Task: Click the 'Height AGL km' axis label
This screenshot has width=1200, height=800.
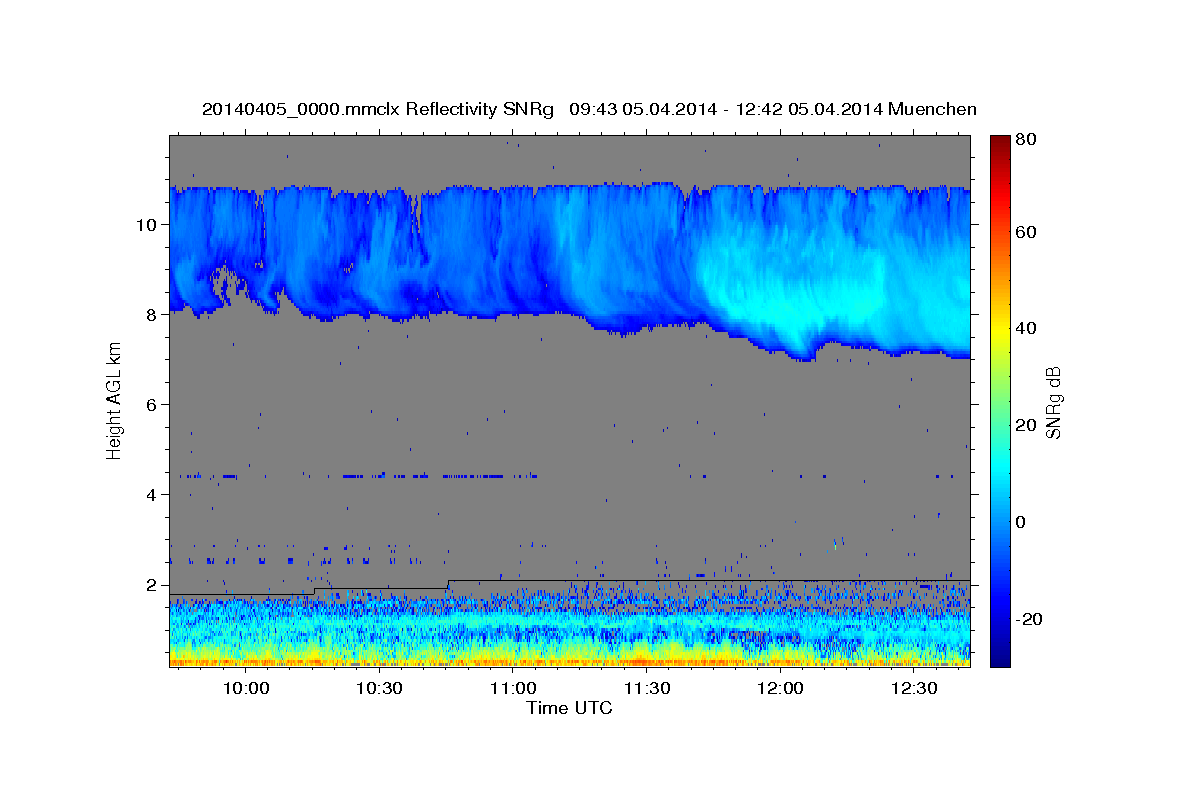Action: pyautogui.click(x=115, y=400)
